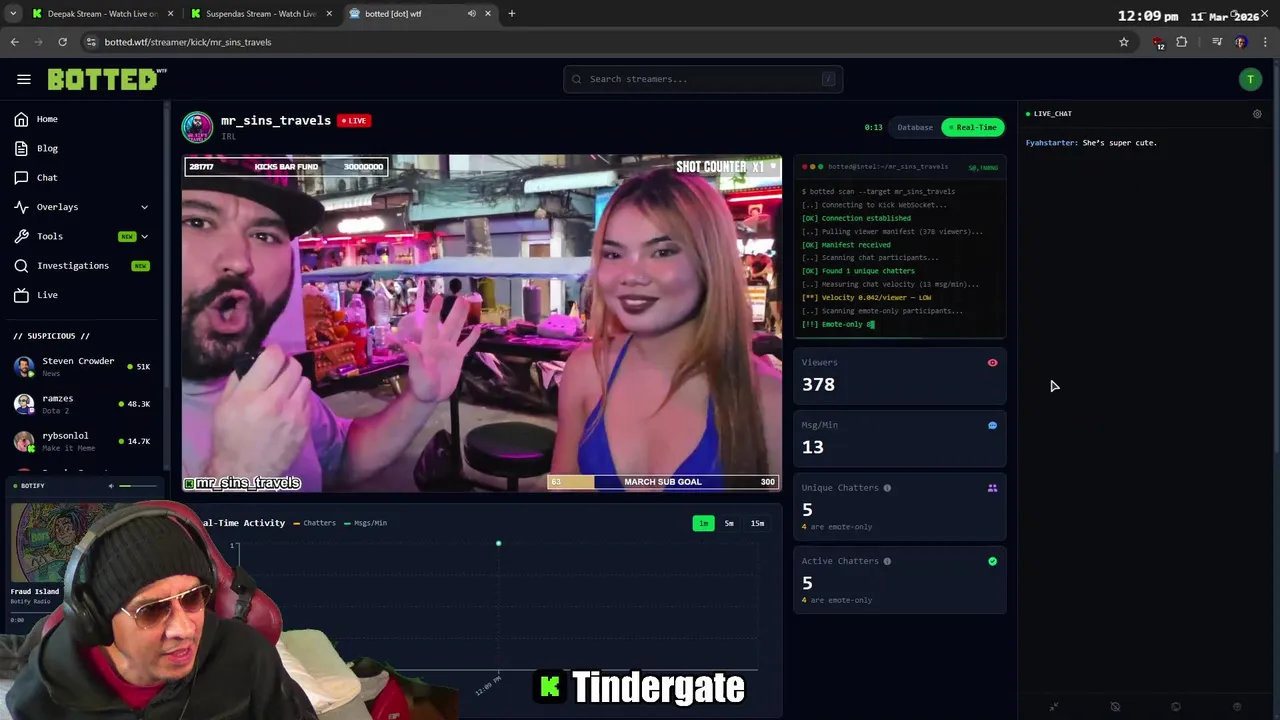Image resolution: width=1280 pixels, height=720 pixels.
Task: Open the Home sidebar item
Action: point(80,119)
